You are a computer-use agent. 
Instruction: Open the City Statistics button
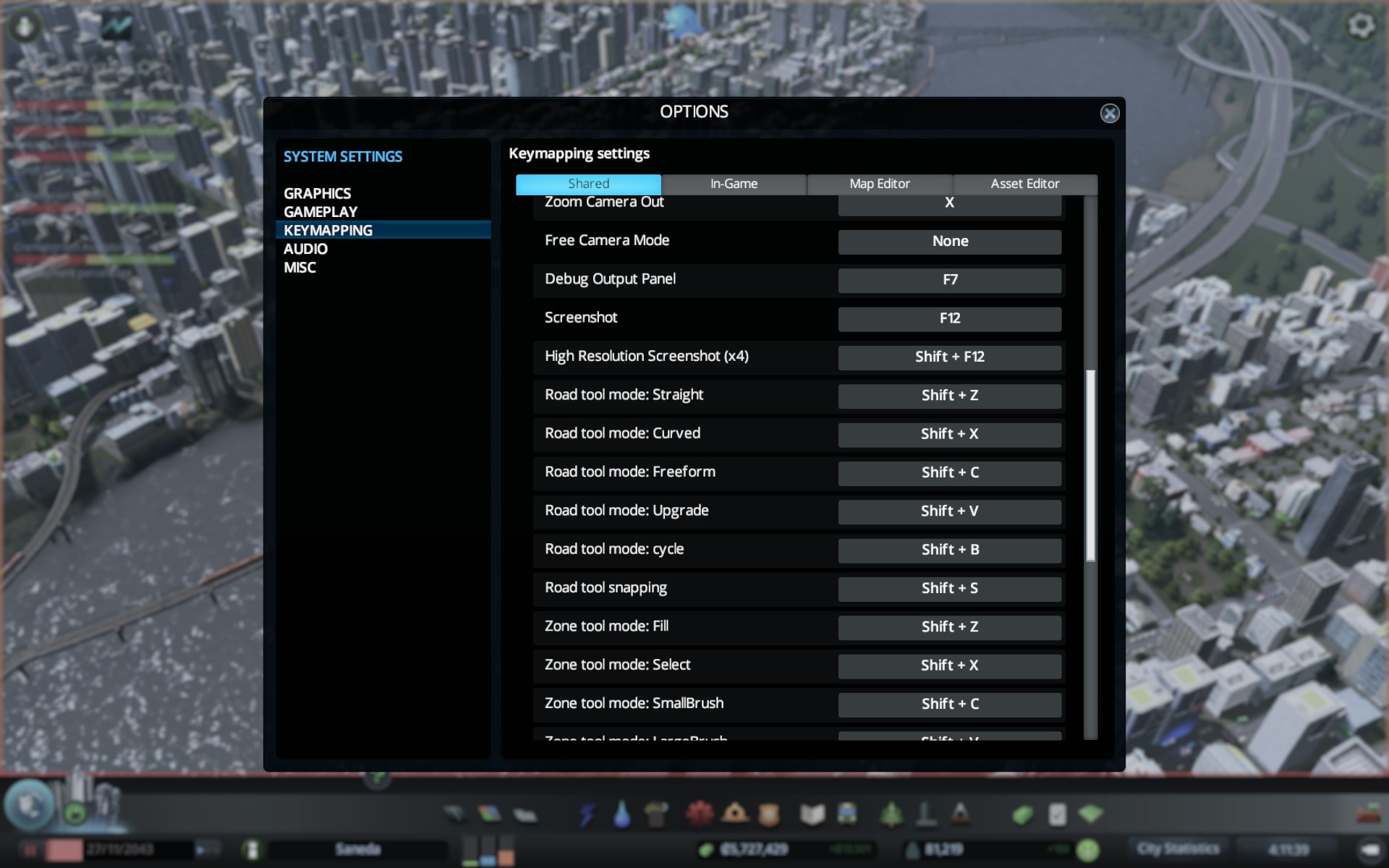click(1177, 848)
